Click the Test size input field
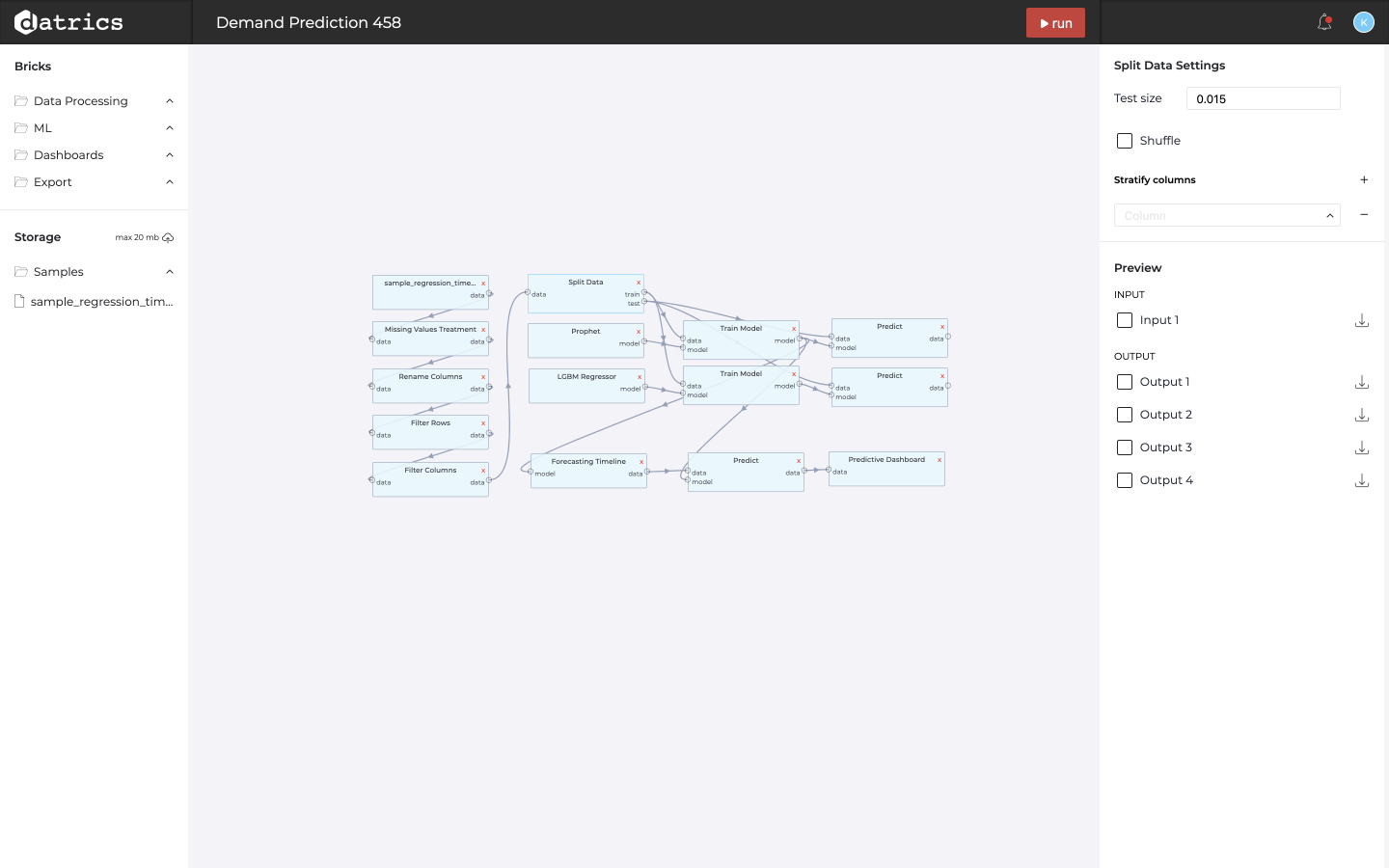1389x868 pixels. (x=1263, y=98)
